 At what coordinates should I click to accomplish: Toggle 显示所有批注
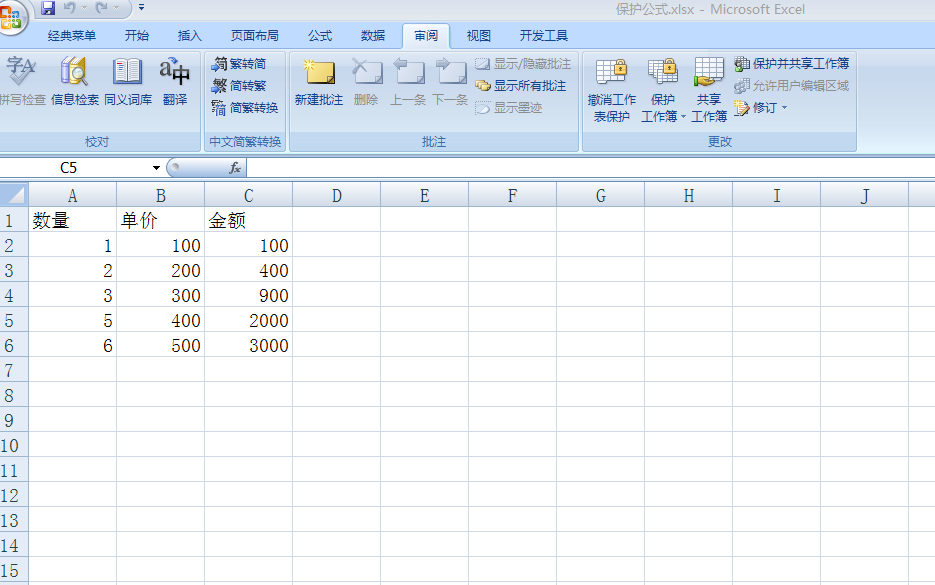coord(521,86)
